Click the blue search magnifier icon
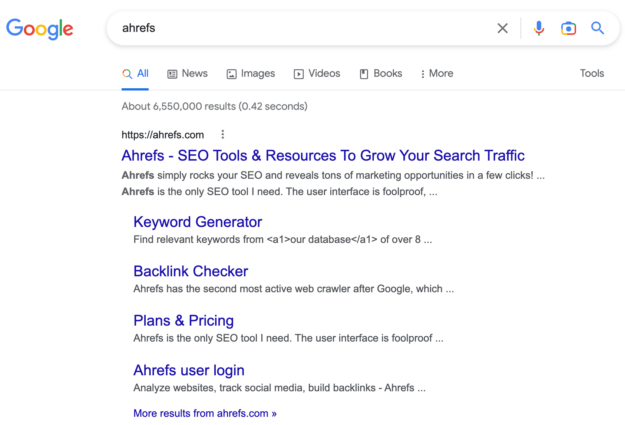Viewport: 625px width, 425px height. pyautogui.click(x=598, y=28)
